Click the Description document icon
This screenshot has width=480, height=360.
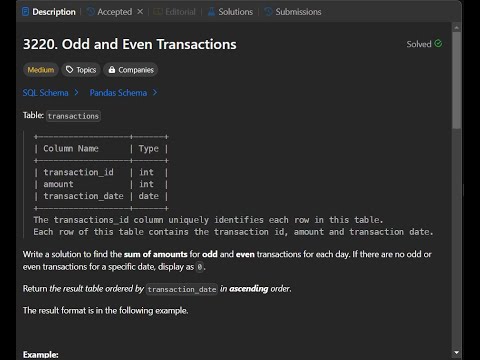[25, 12]
